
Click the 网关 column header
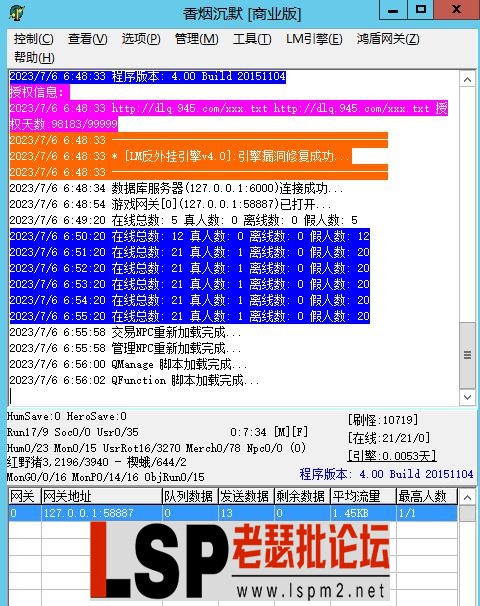click(25, 496)
